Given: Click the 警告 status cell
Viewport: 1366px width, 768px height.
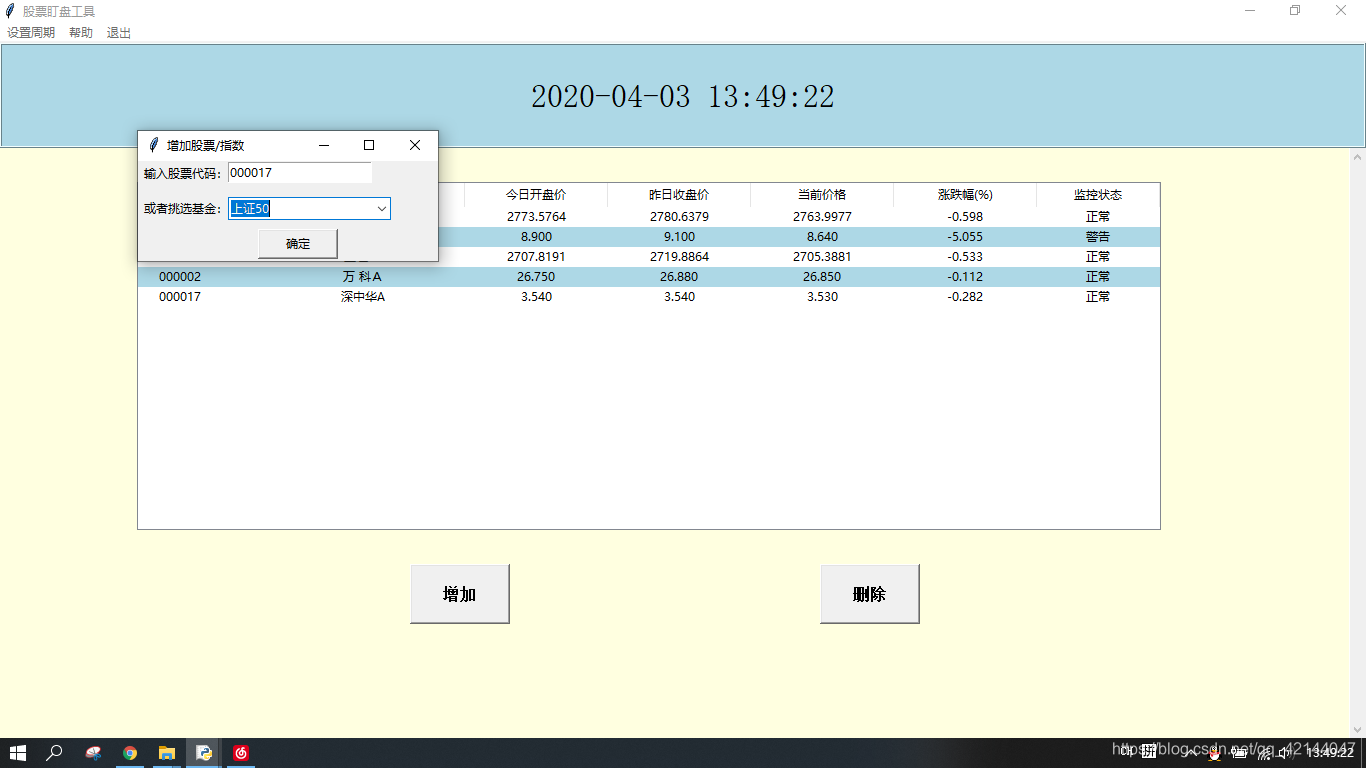Looking at the screenshot, I should 1098,237.
